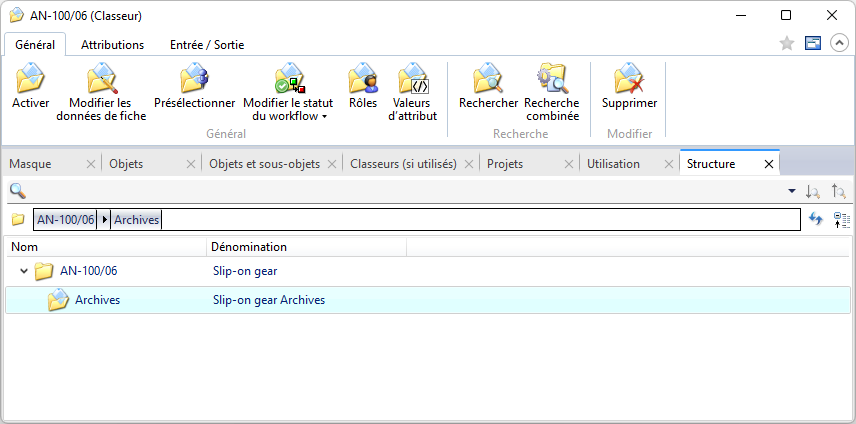Click the Présélectionner icon
The image size is (856, 424).
click(194, 78)
